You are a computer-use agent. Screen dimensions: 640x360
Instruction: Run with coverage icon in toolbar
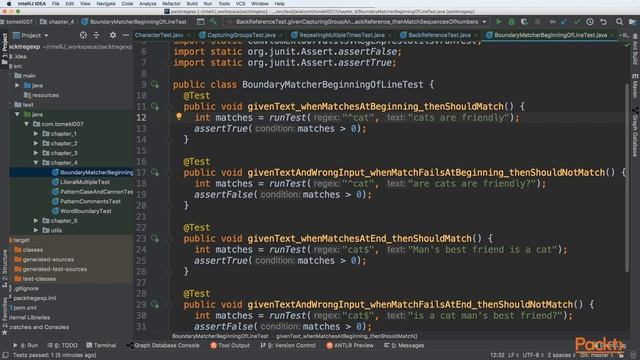(524, 22)
